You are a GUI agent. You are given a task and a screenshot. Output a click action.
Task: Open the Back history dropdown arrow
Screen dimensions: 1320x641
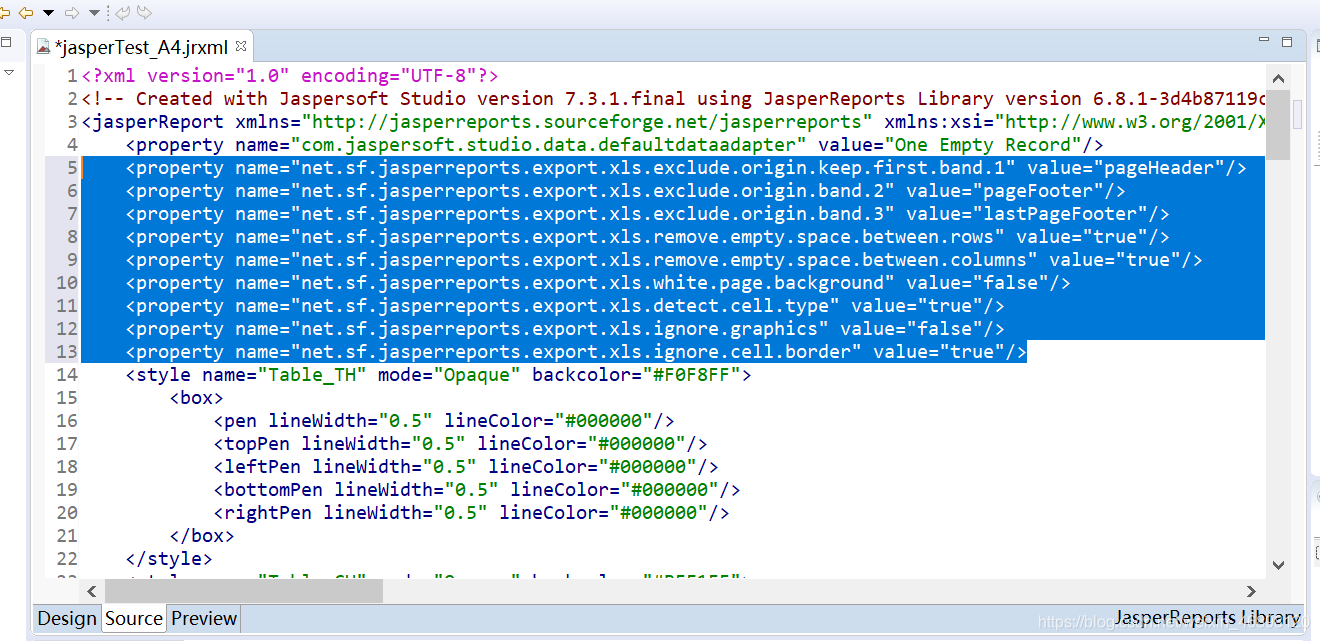[47, 13]
